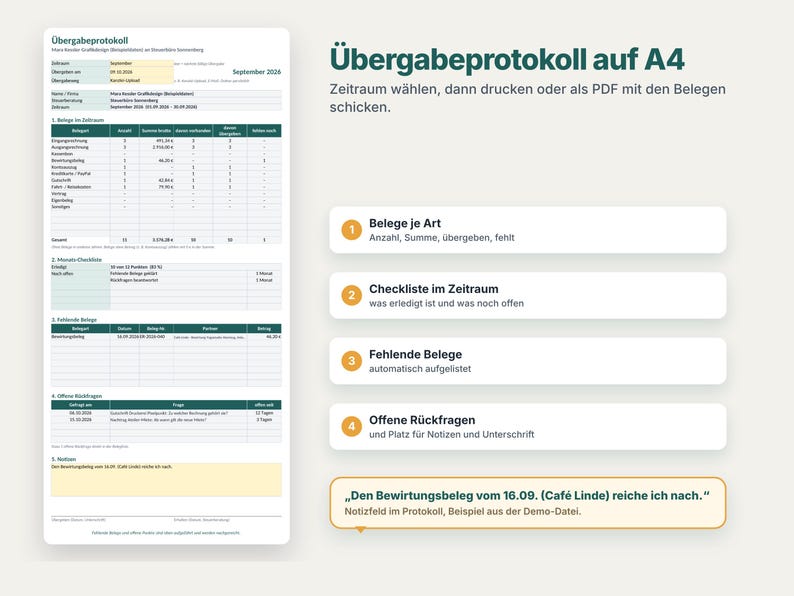Click the 'offen seit' value '12 Tagen'
794x596 pixels.
pyautogui.click(x=264, y=413)
